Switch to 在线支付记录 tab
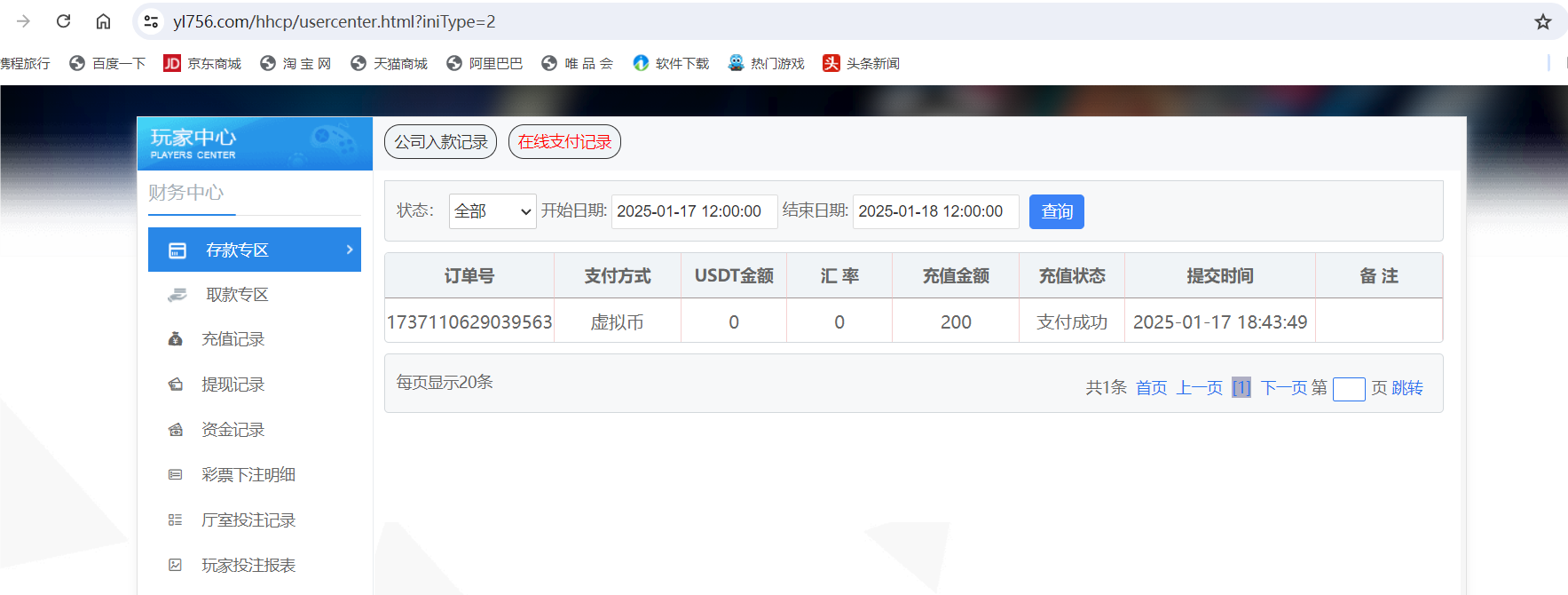The height and width of the screenshot is (595, 1568). coord(564,142)
